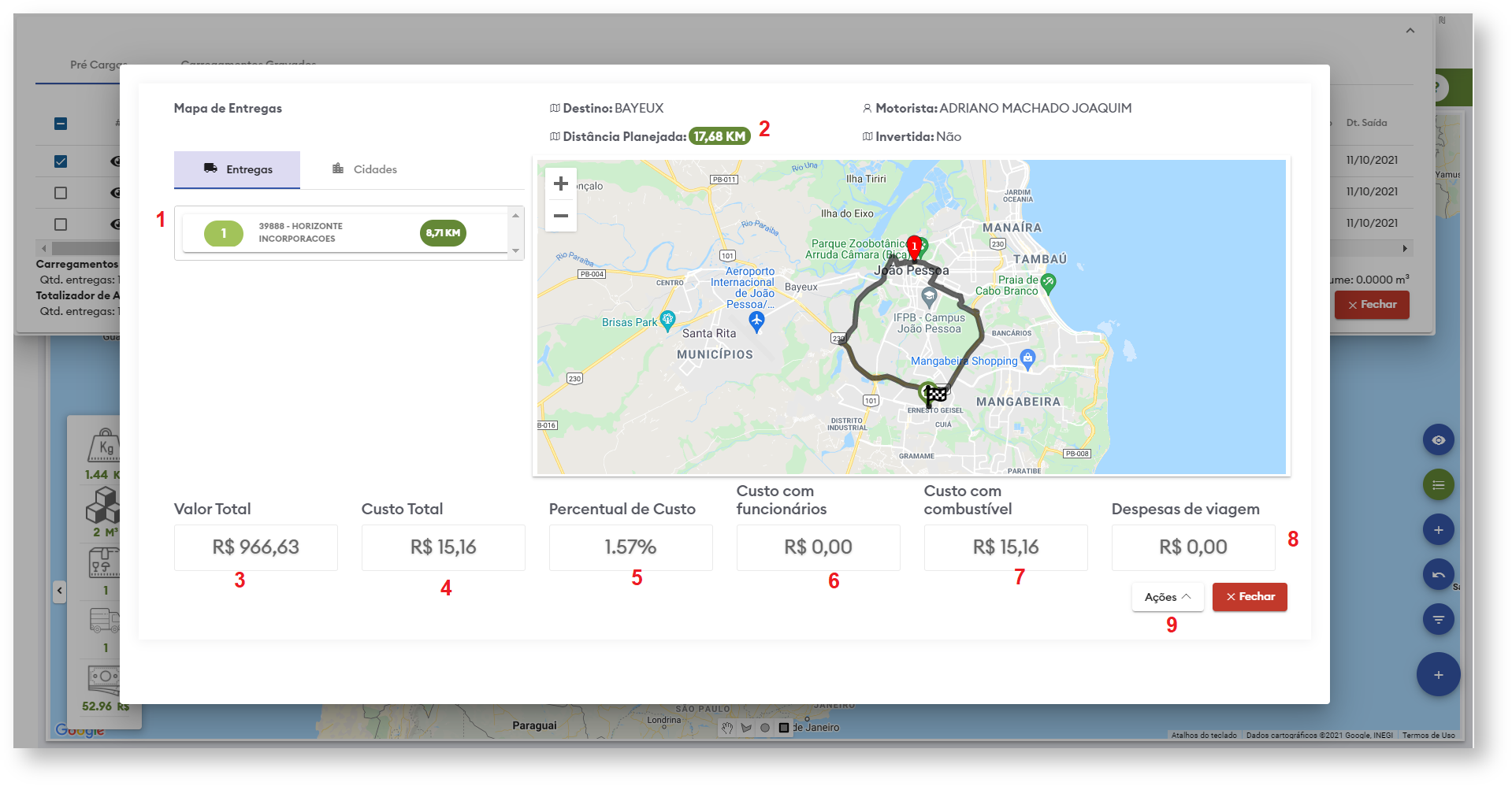The height and width of the screenshot is (786, 1512).
Task: Open the Ações dropdown
Action: point(1167,597)
